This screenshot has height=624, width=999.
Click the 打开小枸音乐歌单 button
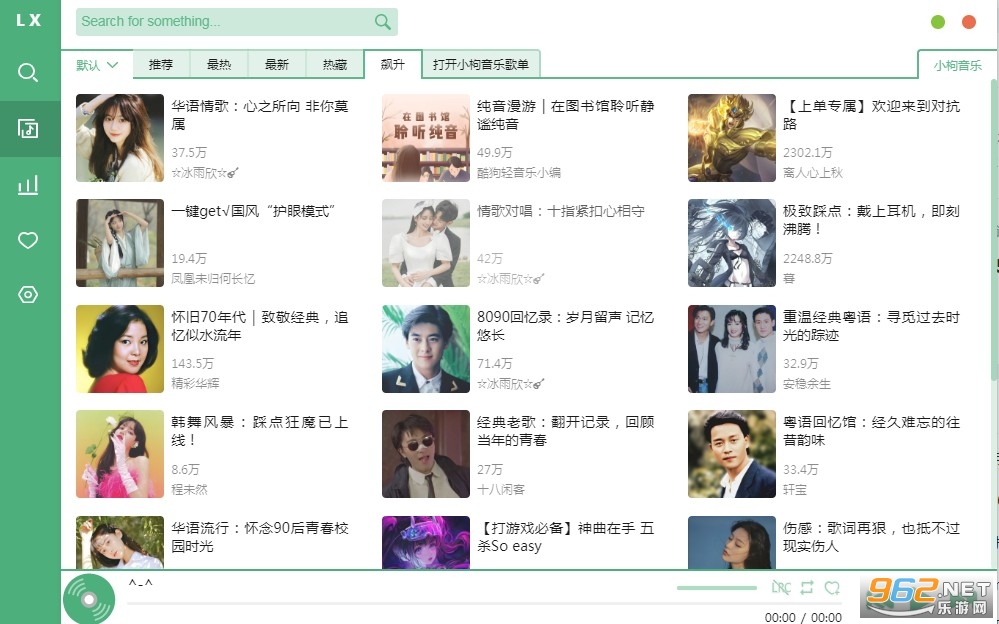click(x=481, y=65)
